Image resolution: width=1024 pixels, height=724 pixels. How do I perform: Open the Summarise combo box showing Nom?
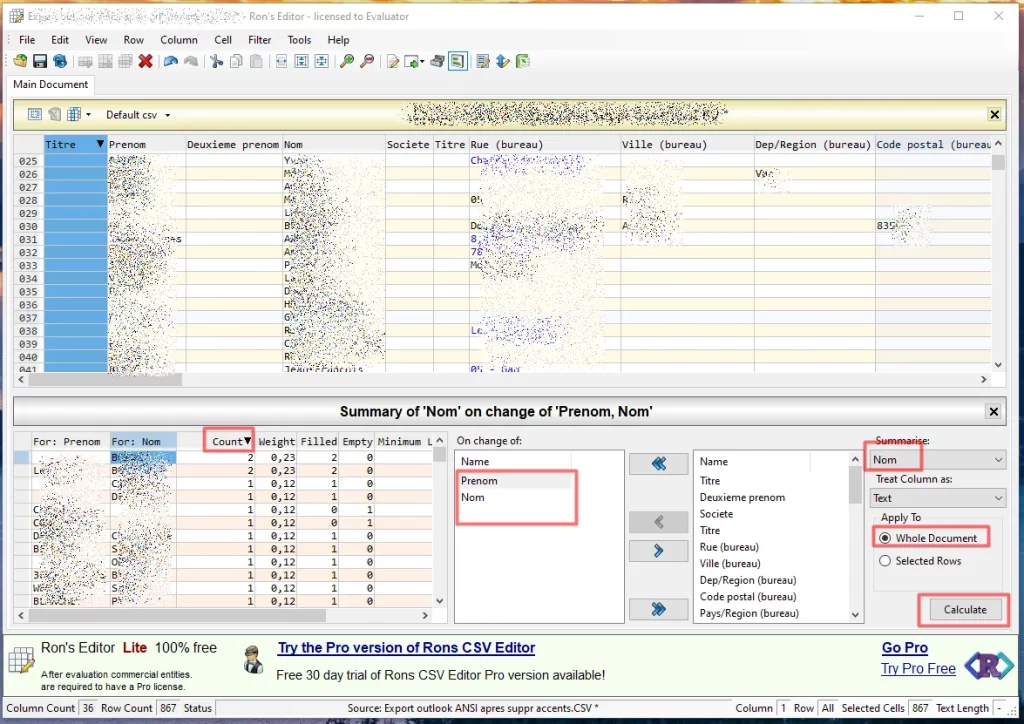tap(938, 460)
